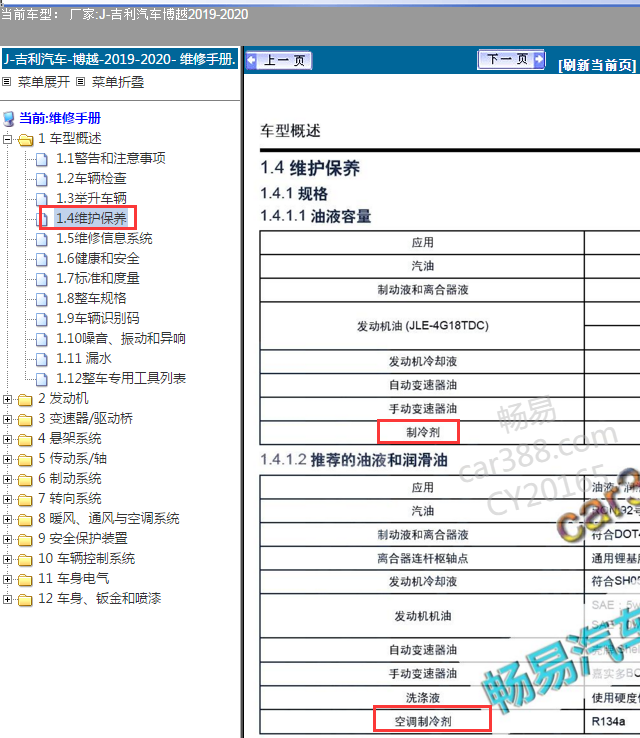Click the folder icon of 8 暖风、通风与空调系统
This screenshot has width=640, height=738.
click(25, 520)
